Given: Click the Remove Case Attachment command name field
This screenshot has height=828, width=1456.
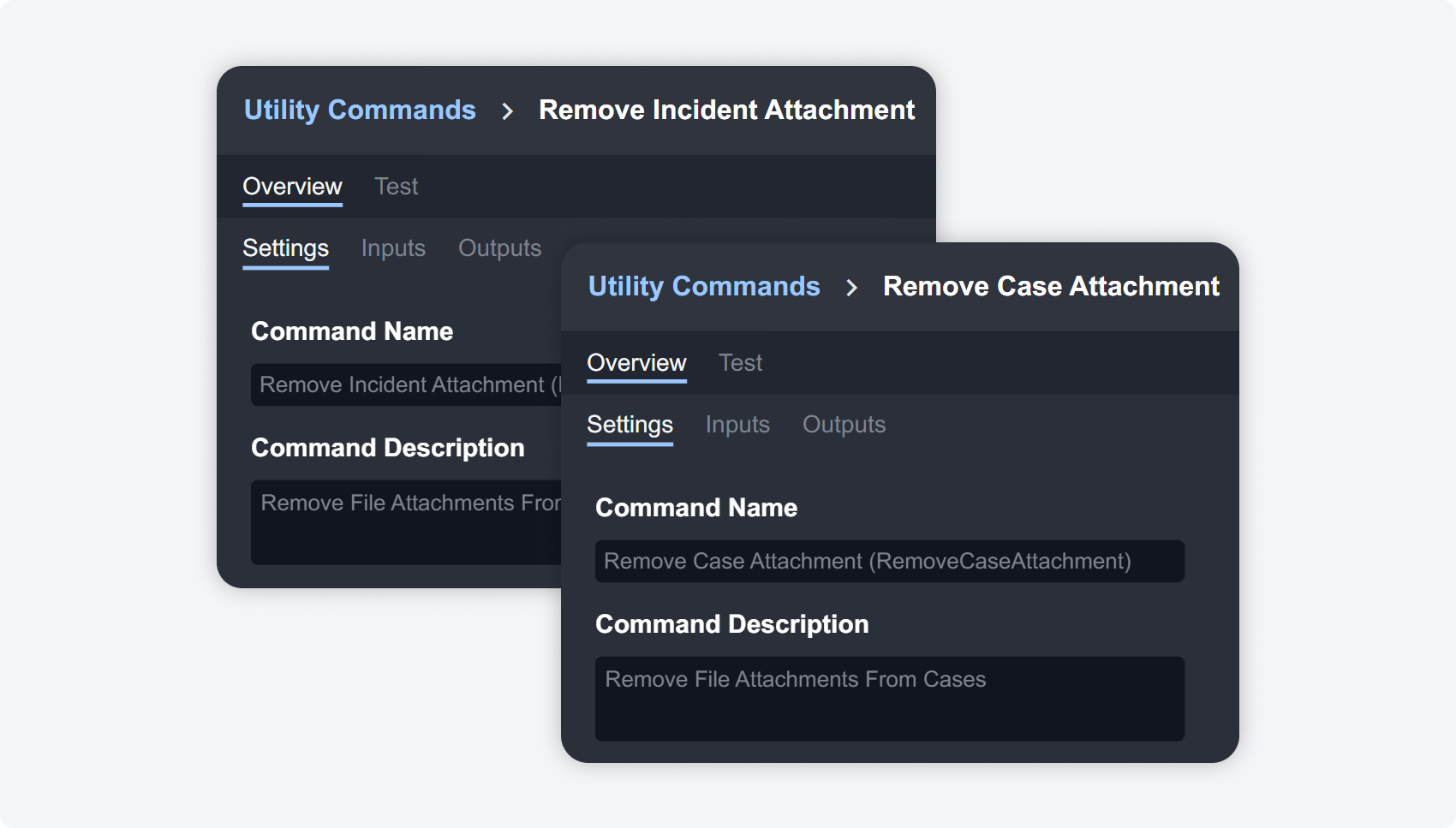Looking at the screenshot, I should [x=889, y=562].
